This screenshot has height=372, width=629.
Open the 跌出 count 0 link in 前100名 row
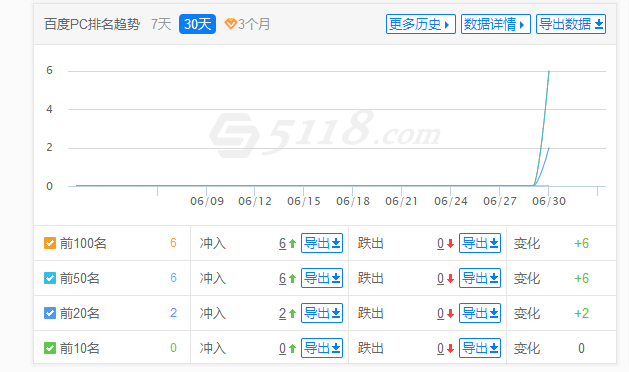(x=440, y=243)
